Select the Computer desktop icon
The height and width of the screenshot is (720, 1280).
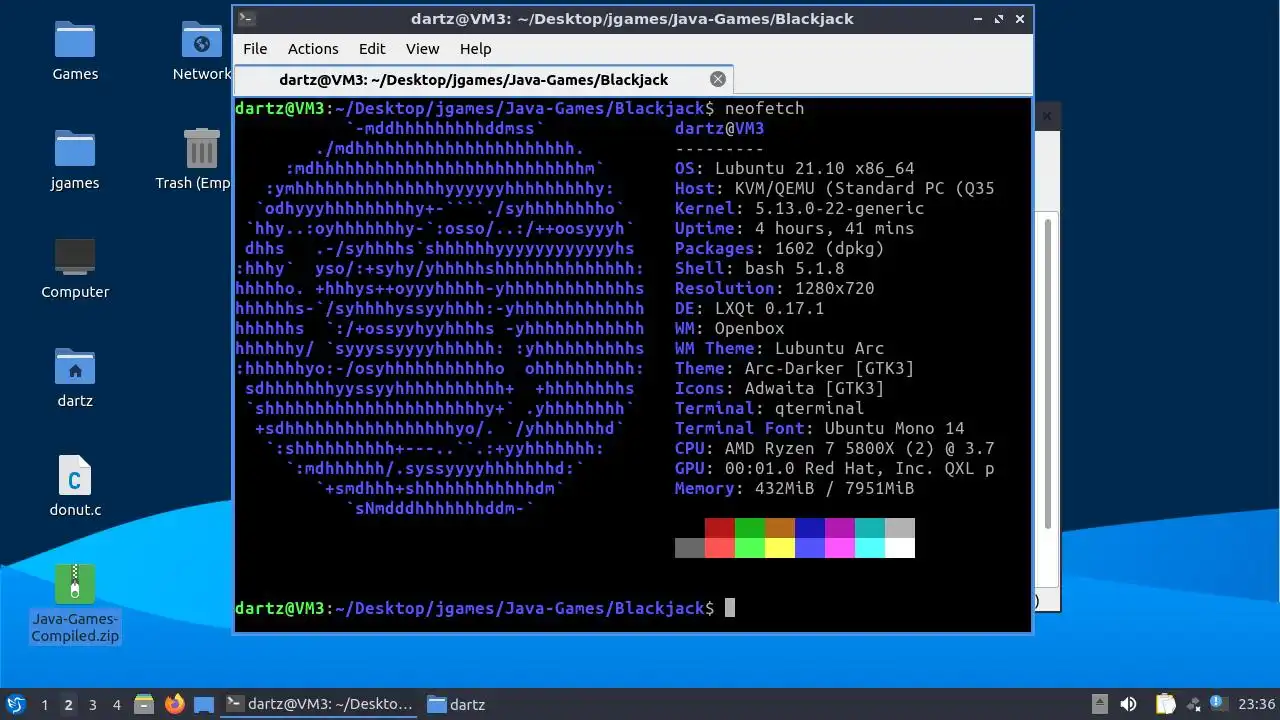(75, 269)
